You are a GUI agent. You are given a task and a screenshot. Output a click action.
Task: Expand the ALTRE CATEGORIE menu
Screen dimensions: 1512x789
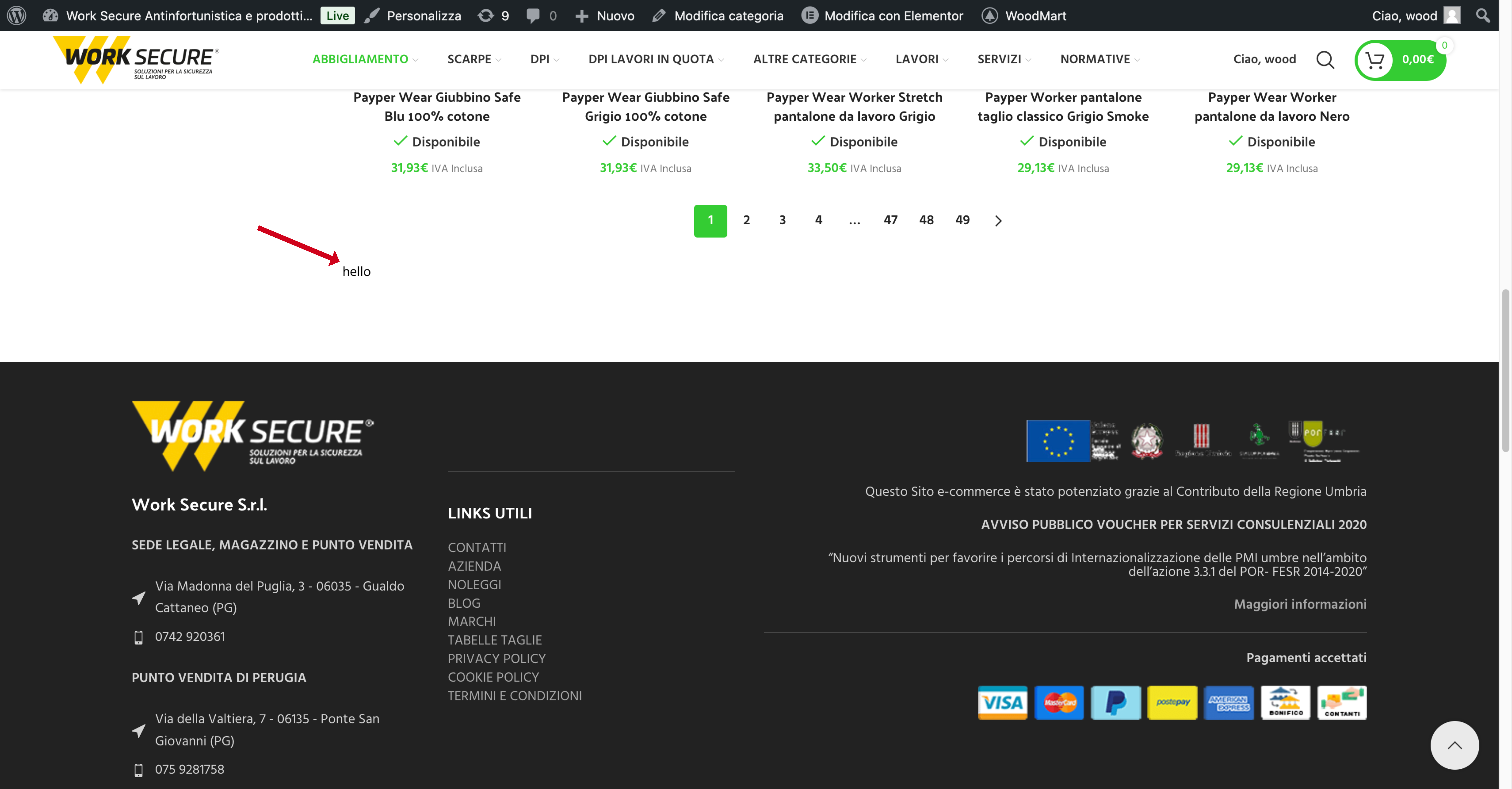pos(810,59)
